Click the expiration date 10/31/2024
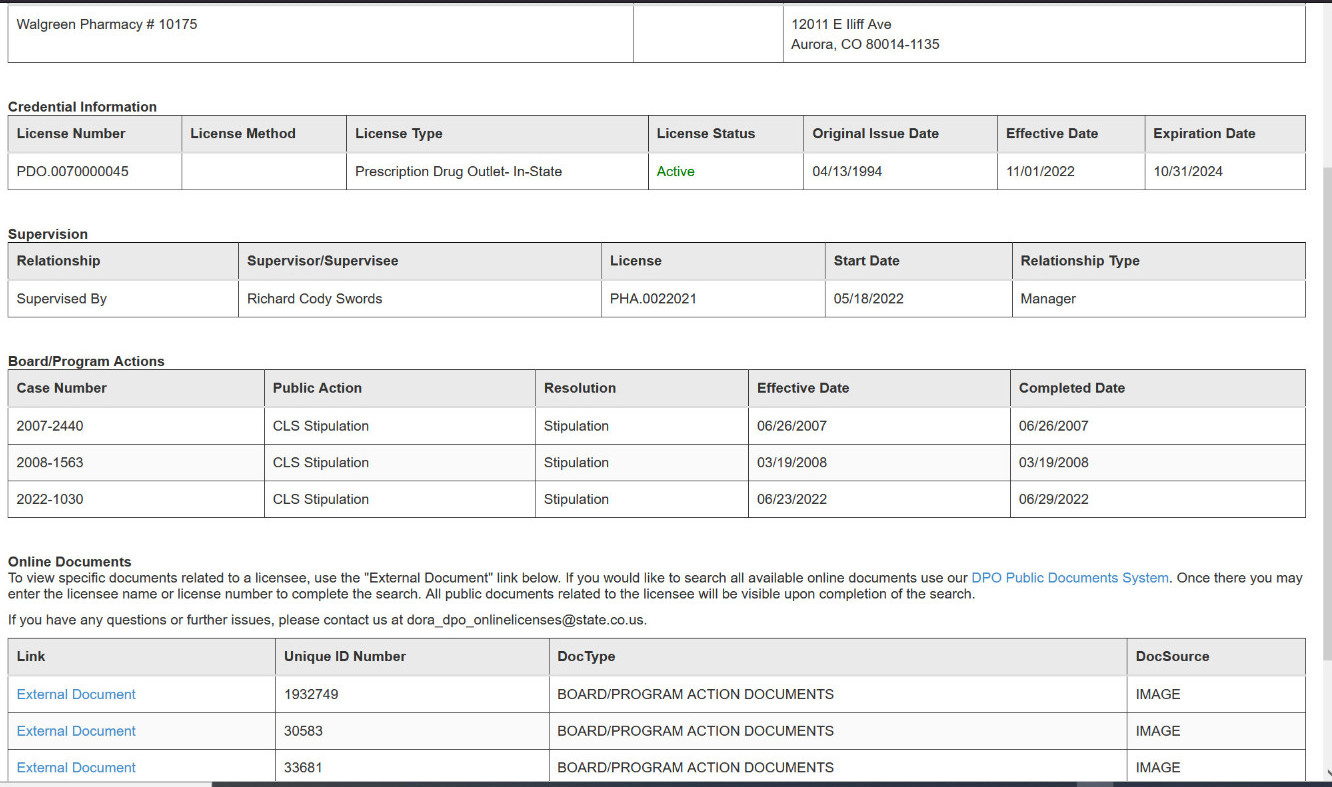Screen dimensions: 1332x787 click(1188, 171)
